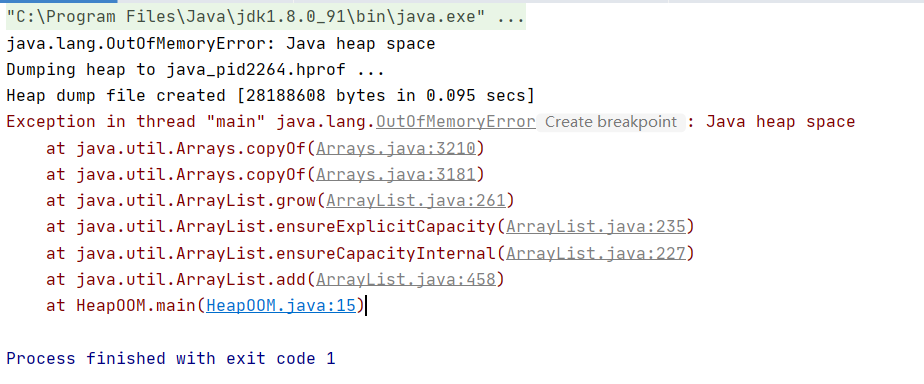Click the 'java.util.ArrayList.grow' frame text

[196, 201]
